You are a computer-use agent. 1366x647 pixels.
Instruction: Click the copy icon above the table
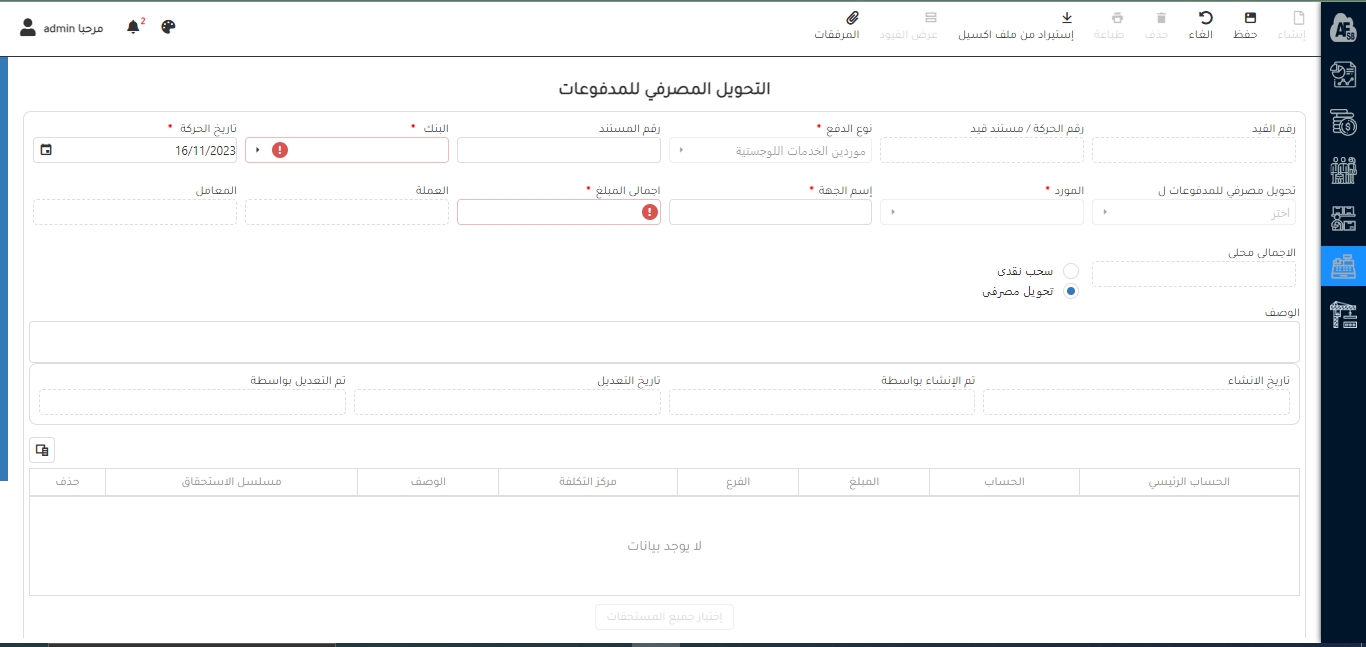(42, 450)
